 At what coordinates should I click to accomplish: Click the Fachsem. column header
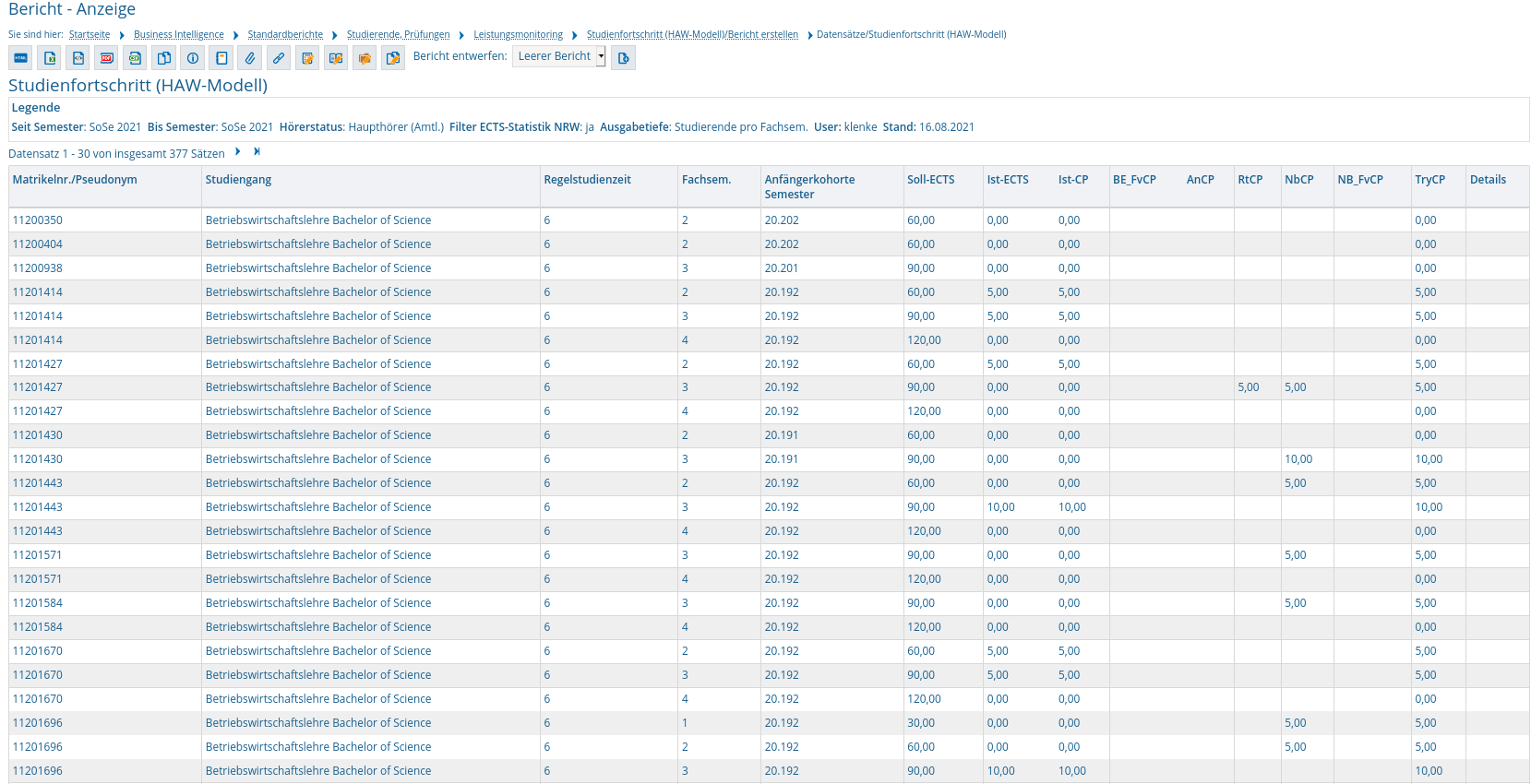(x=706, y=180)
